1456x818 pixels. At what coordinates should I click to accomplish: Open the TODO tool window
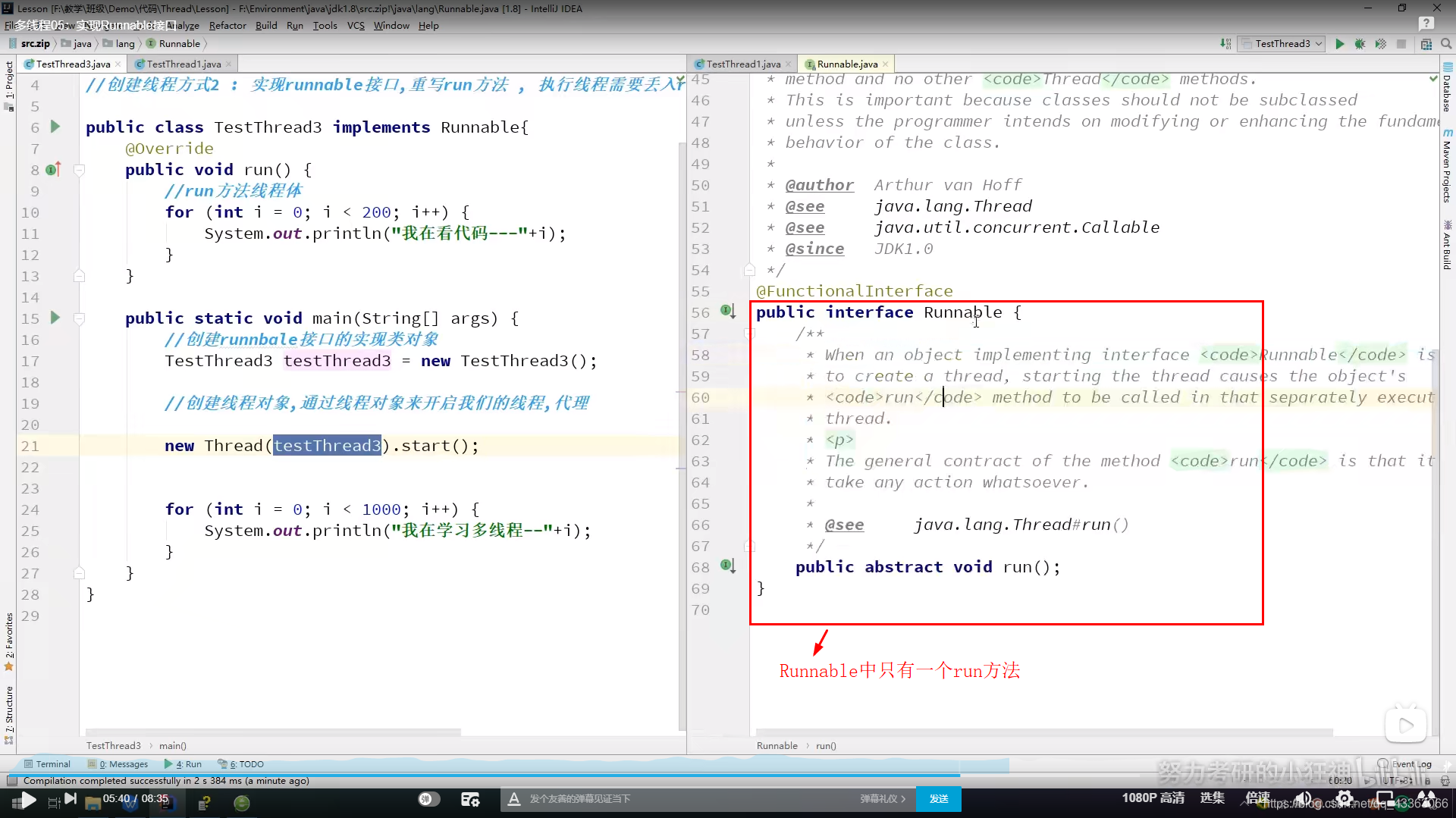(x=241, y=764)
